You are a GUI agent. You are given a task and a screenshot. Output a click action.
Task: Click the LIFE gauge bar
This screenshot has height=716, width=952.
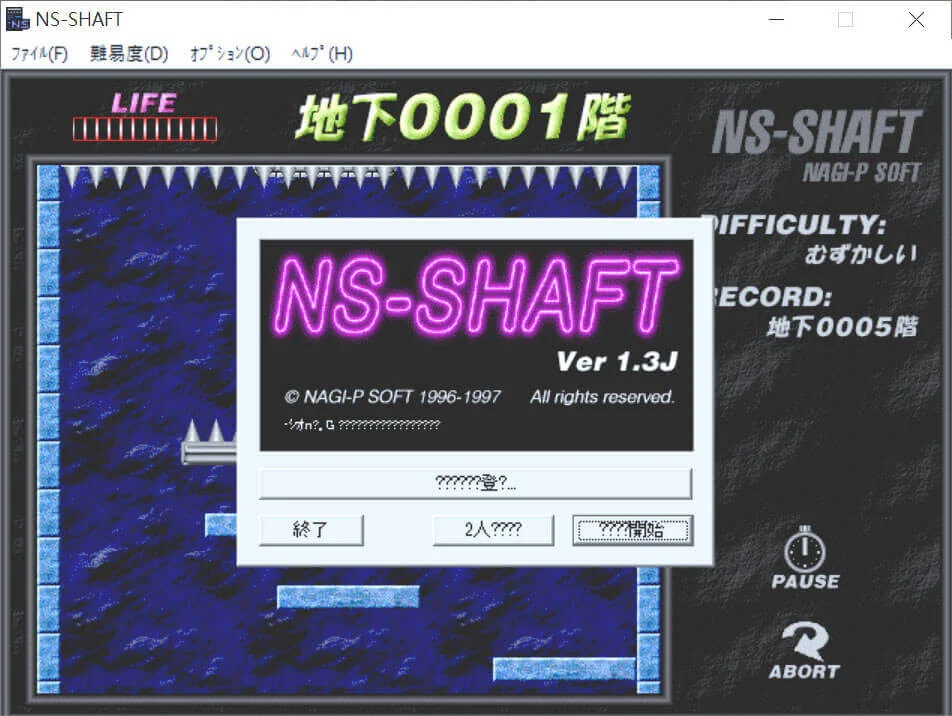(x=145, y=129)
